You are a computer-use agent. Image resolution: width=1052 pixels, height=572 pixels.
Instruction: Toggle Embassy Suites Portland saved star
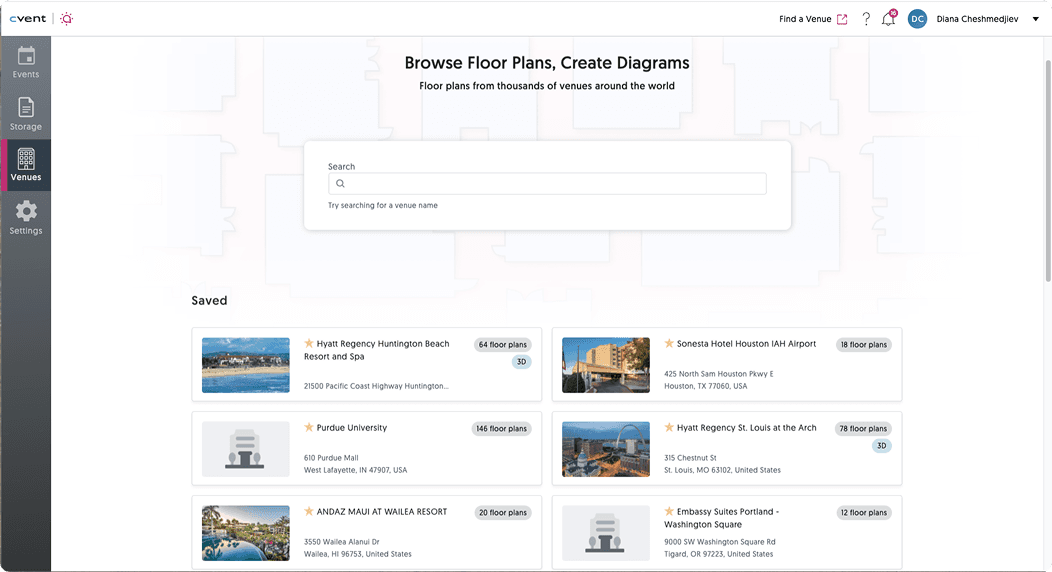(x=669, y=511)
